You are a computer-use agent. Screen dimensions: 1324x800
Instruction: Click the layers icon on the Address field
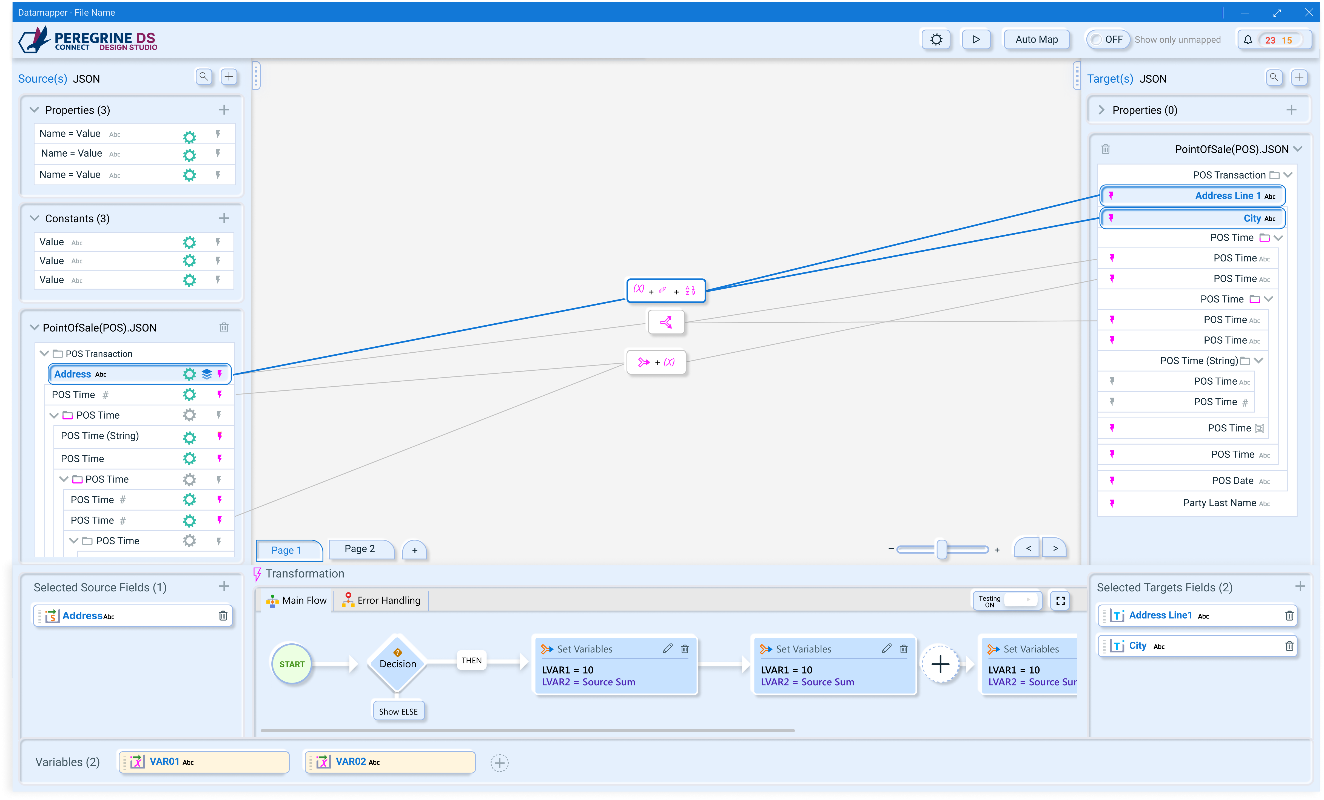coord(206,374)
